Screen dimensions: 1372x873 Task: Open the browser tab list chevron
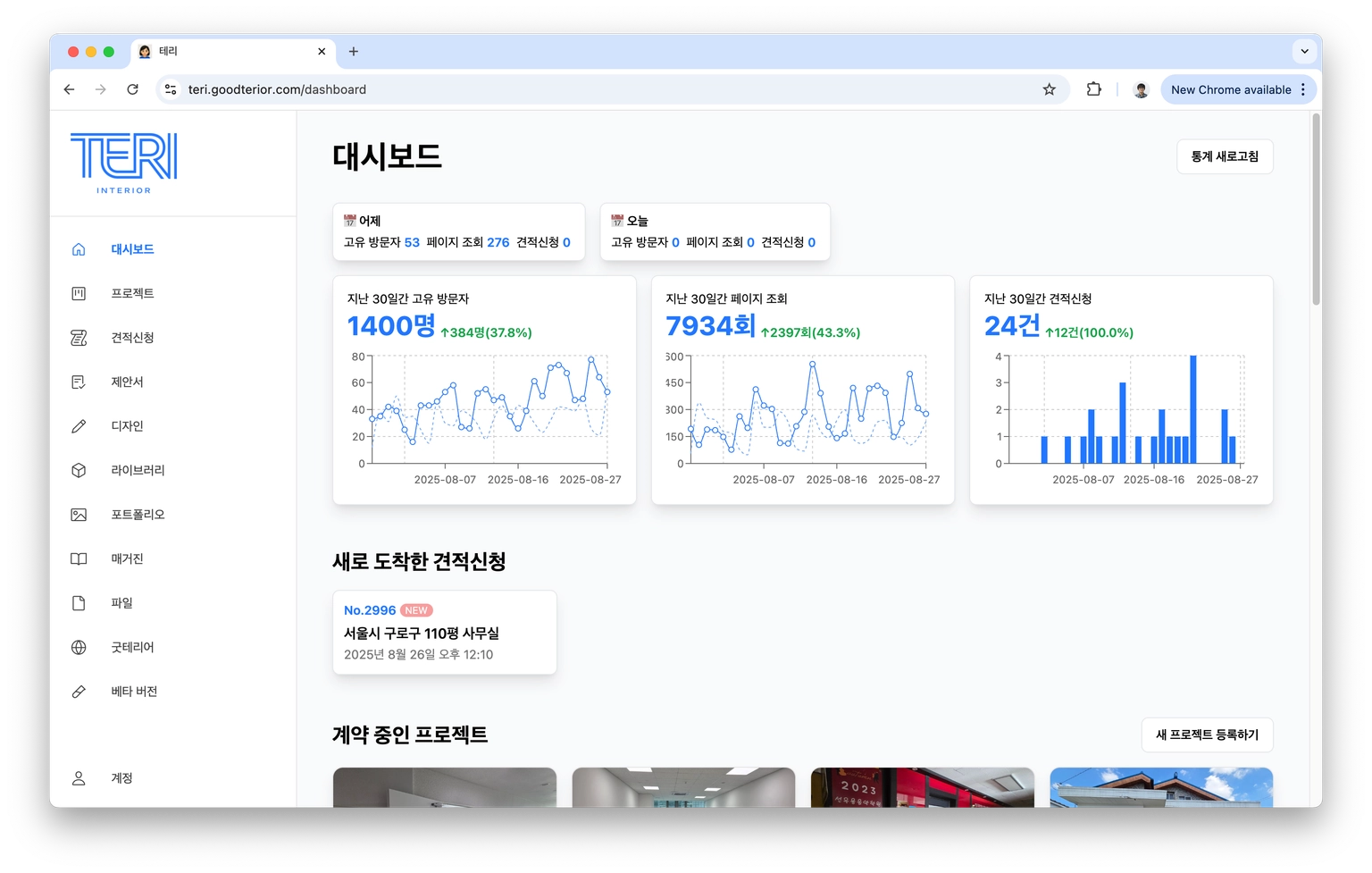pos(1304,51)
